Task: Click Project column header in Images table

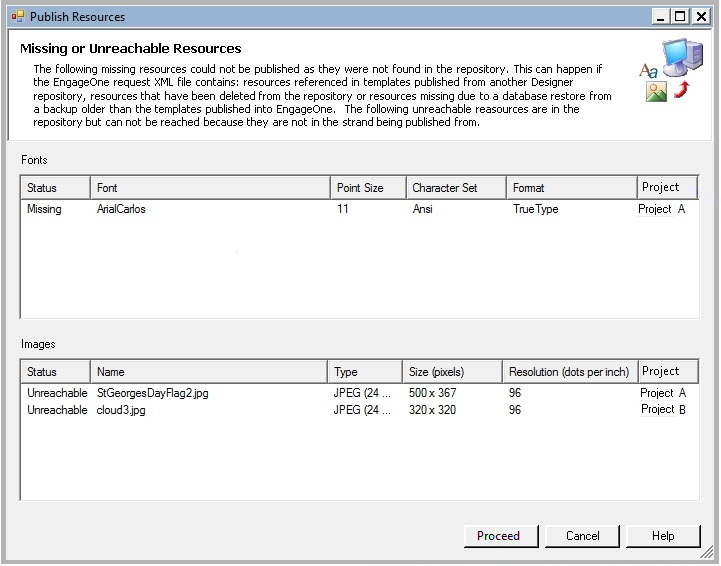Action: click(667, 371)
